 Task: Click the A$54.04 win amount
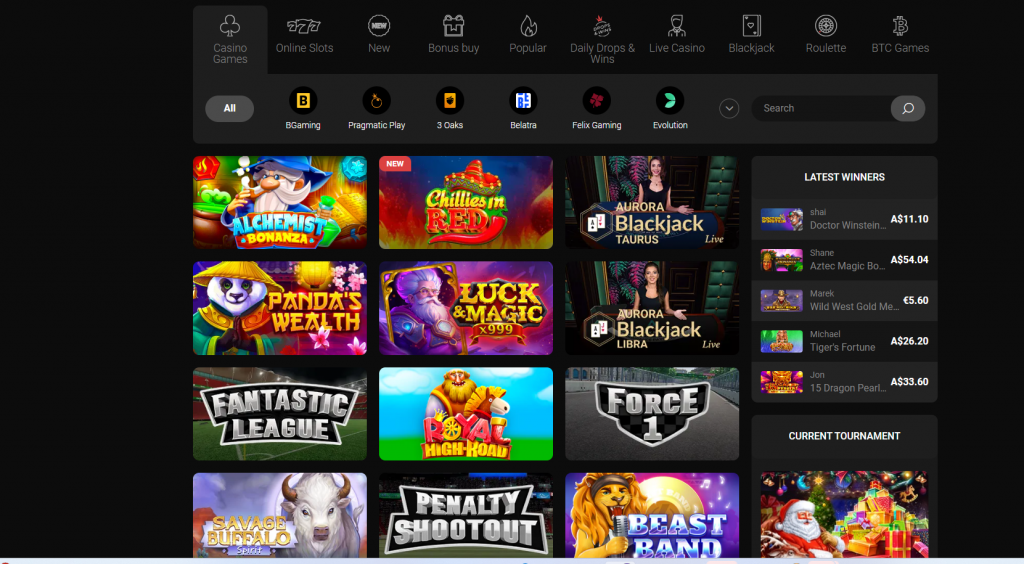(909, 260)
